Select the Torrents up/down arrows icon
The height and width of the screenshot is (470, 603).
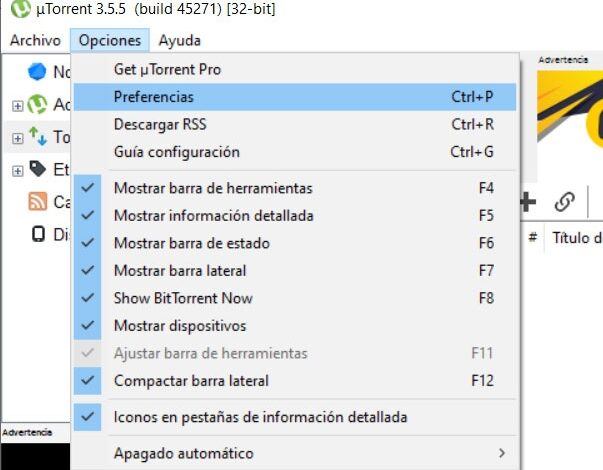click(x=37, y=137)
